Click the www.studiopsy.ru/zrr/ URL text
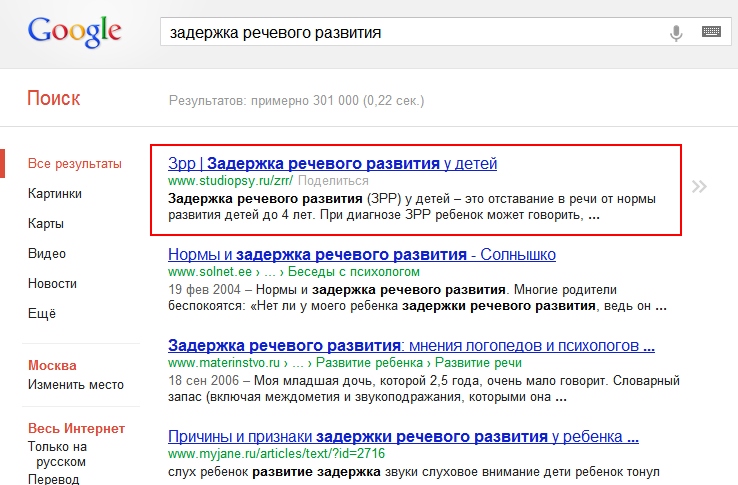Screen dimensions: 738x485 click(x=231, y=181)
